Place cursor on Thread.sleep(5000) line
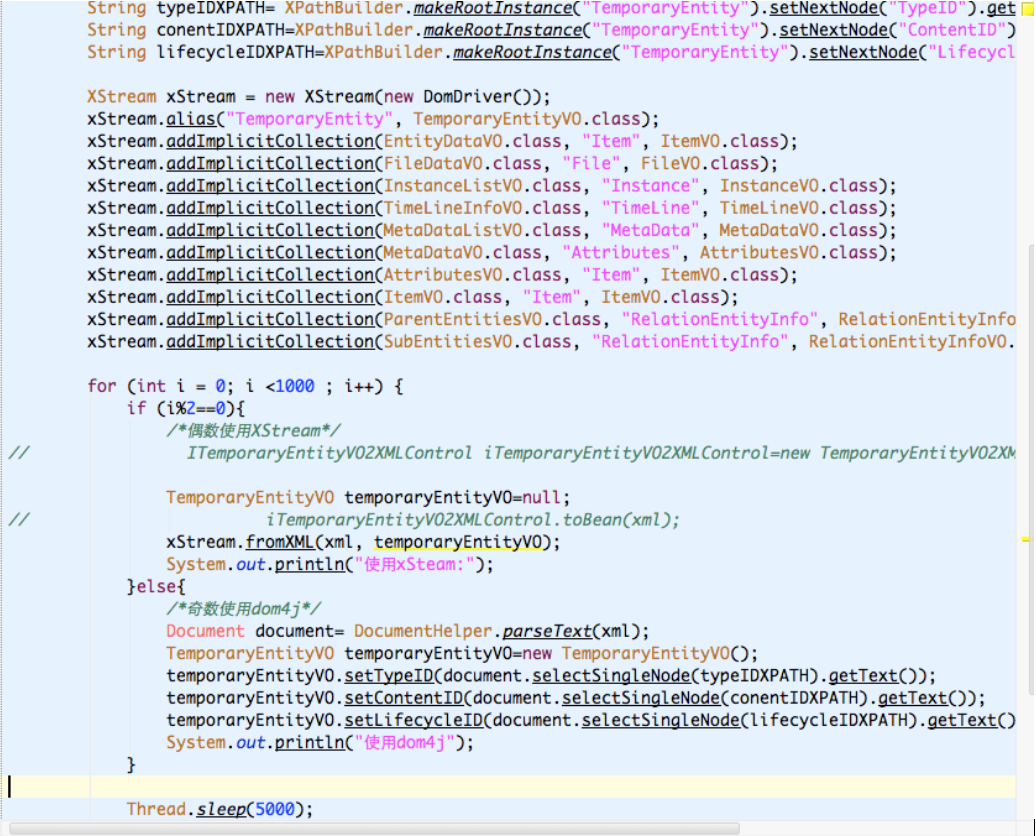The image size is (1036, 836). [220, 809]
